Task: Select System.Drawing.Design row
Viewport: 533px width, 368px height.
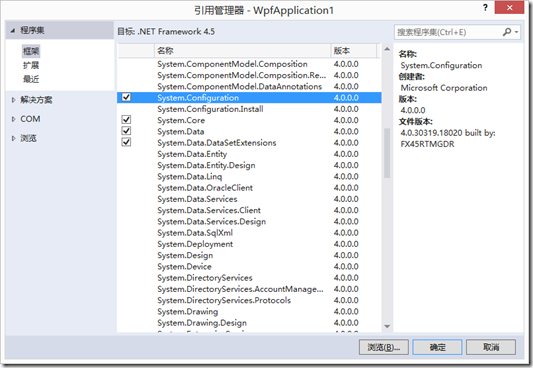Action: [x=249, y=322]
